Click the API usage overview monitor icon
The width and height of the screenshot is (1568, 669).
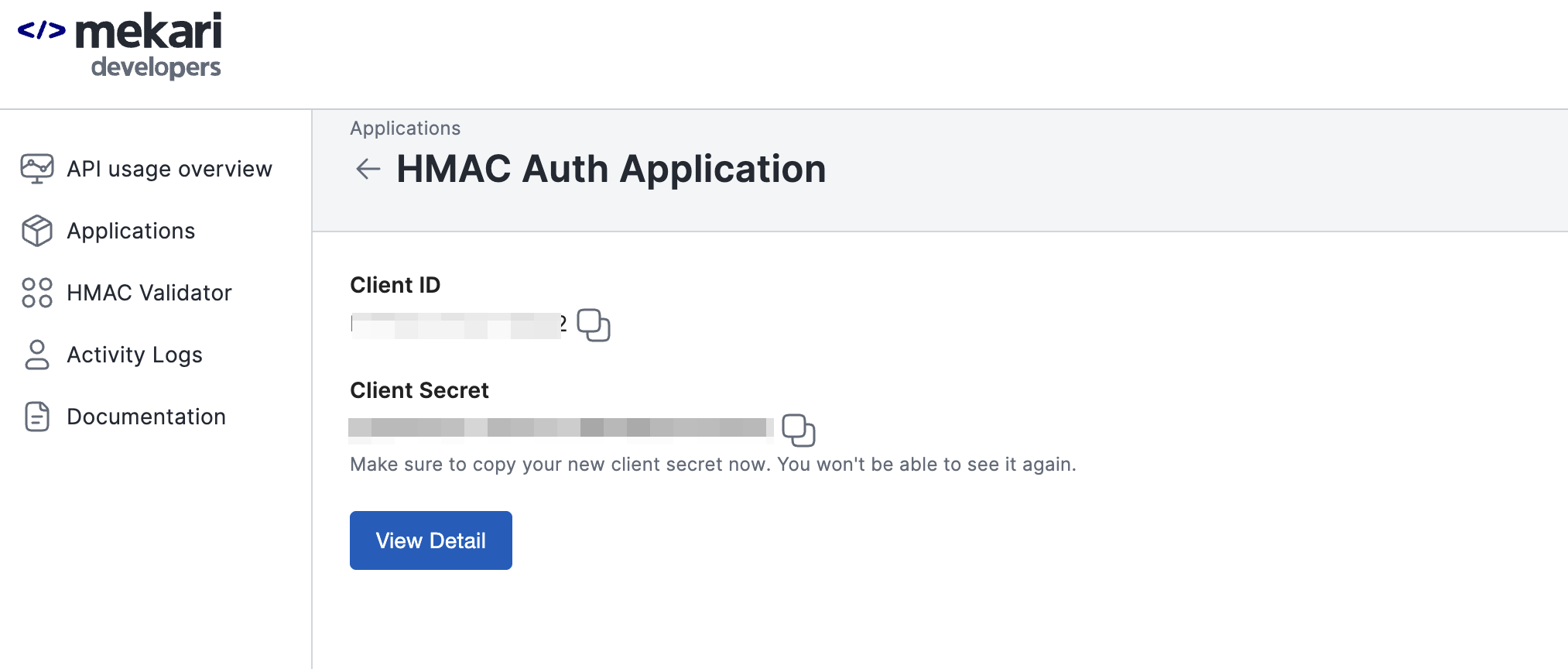tap(36, 169)
